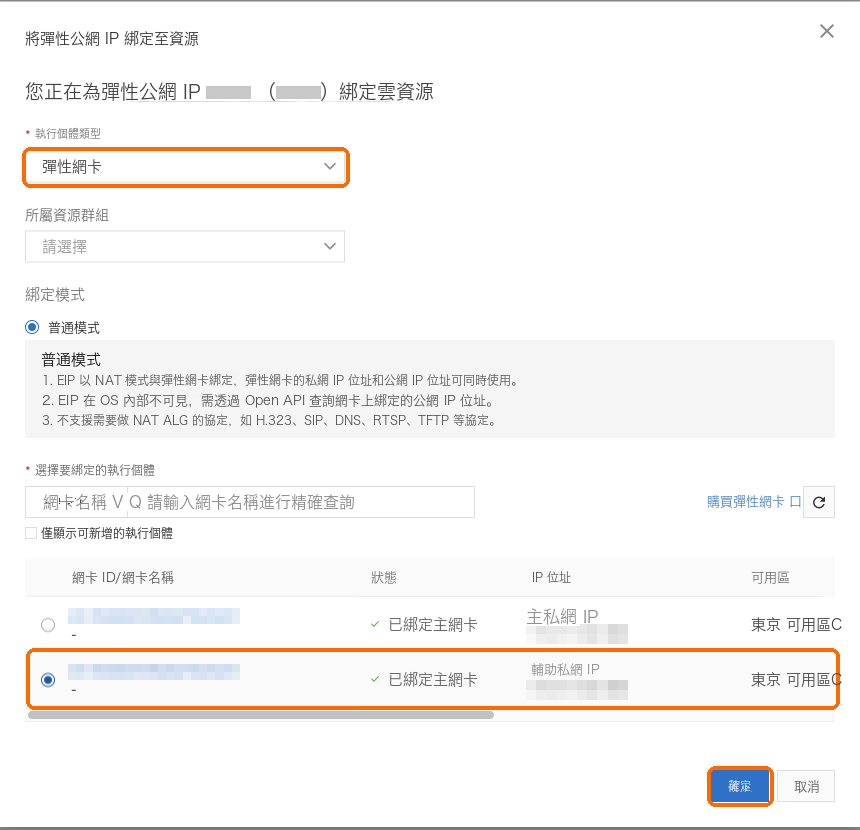The image size is (860, 830).
Task: Click the 網卡 ID/網卡名稱 column header
Action: tap(123, 578)
